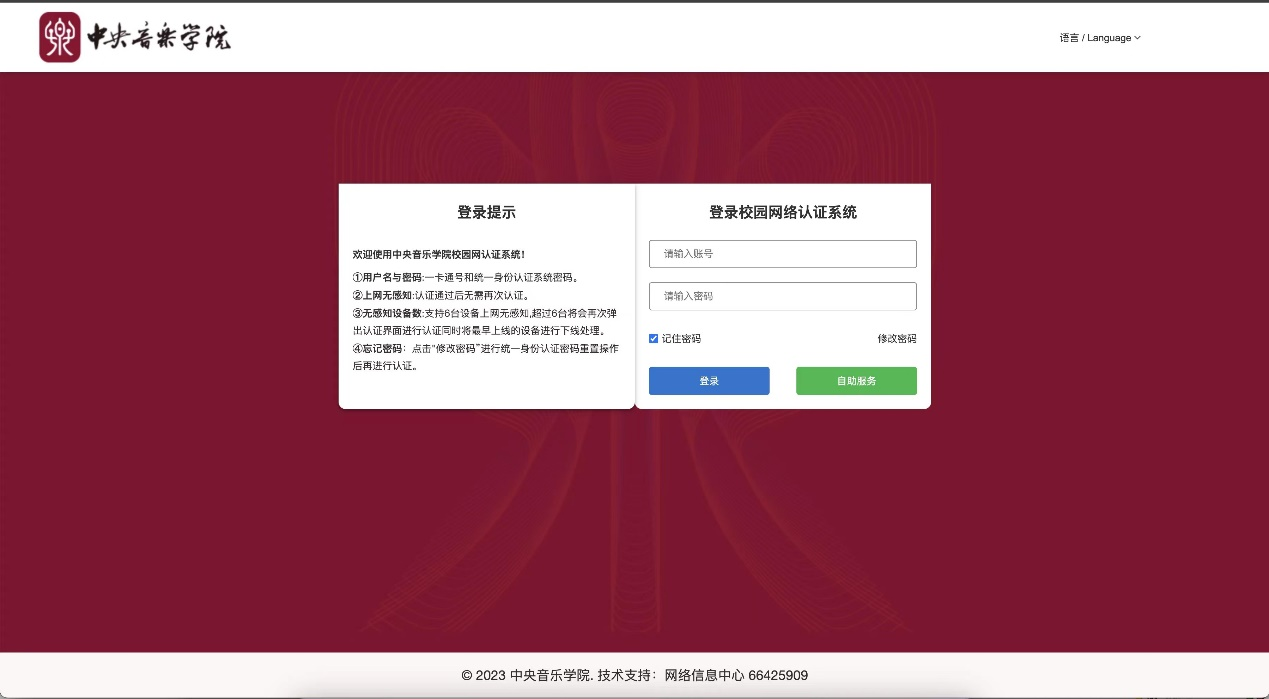
Task: Click hint ① about 用户名与密码
Action: (x=465, y=278)
